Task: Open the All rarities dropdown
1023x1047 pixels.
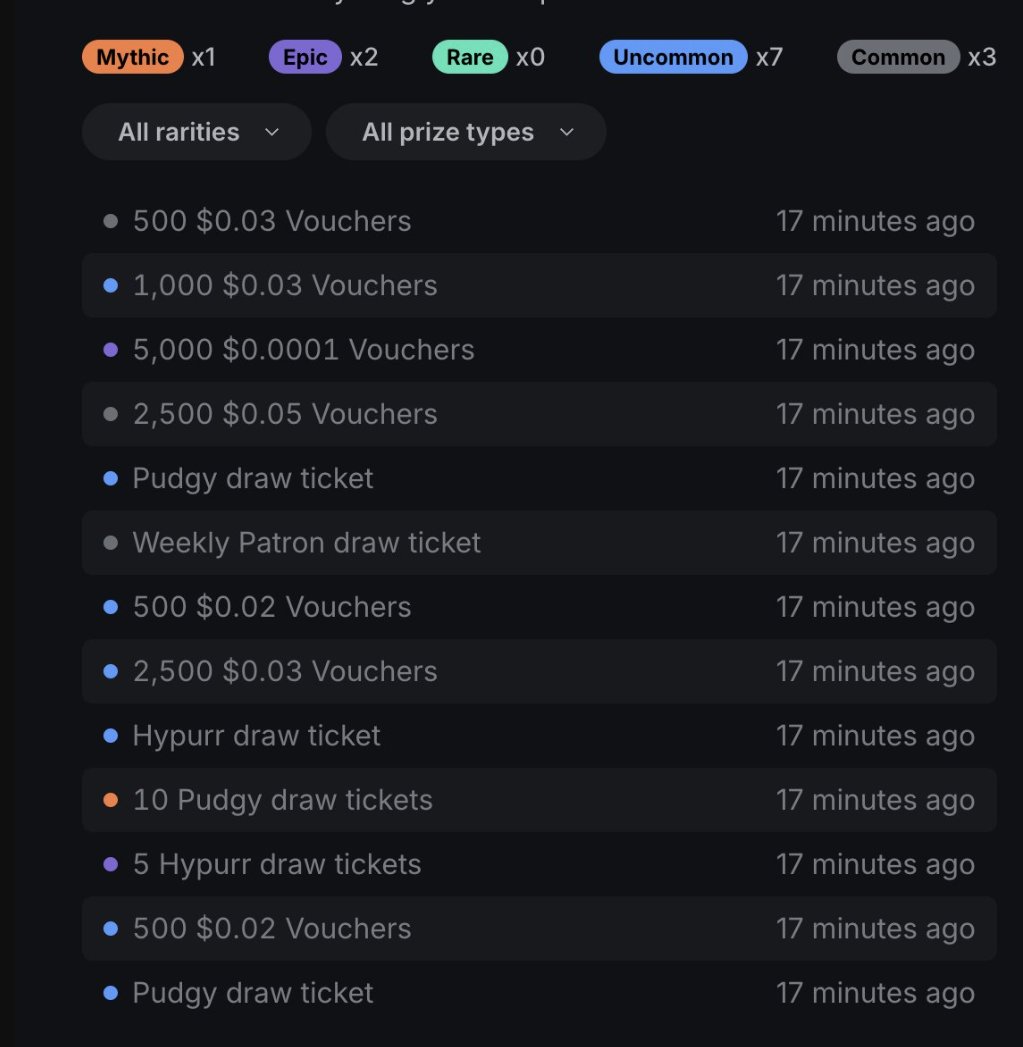Action: pyautogui.click(x=196, y=132)
